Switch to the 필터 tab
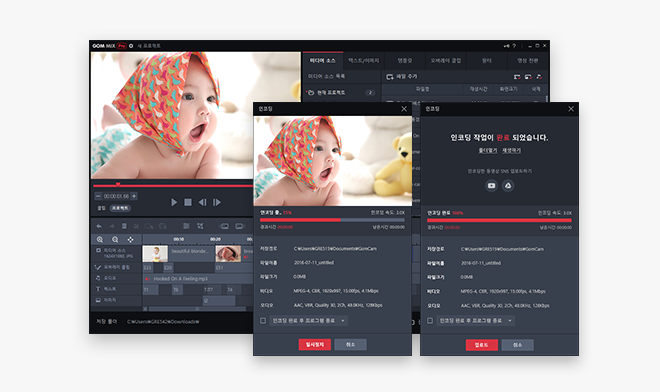This screenshot has height=392, width=660. 487,61
